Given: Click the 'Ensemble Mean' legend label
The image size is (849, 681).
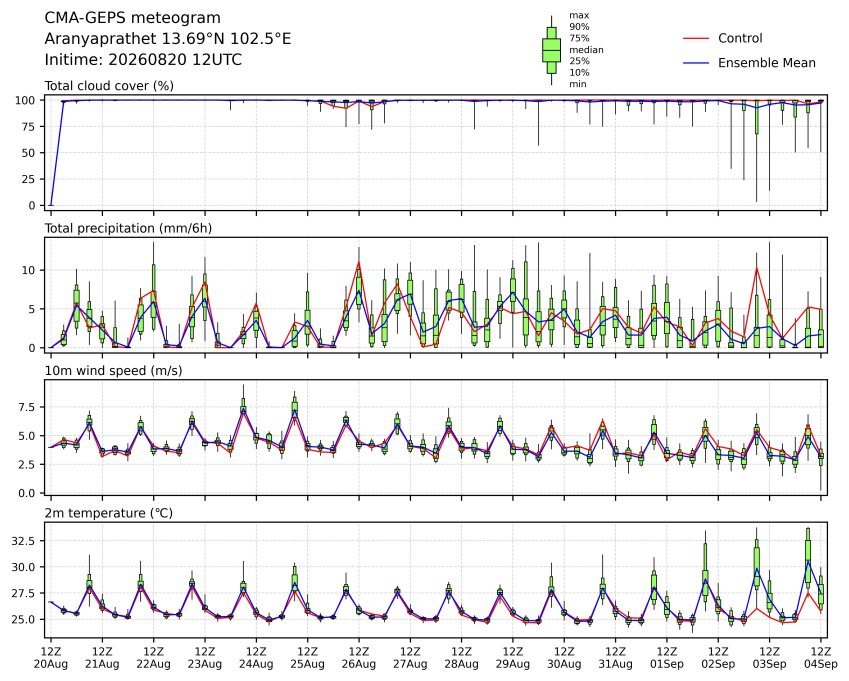Looking at the screenshot, I should (767, 63).
